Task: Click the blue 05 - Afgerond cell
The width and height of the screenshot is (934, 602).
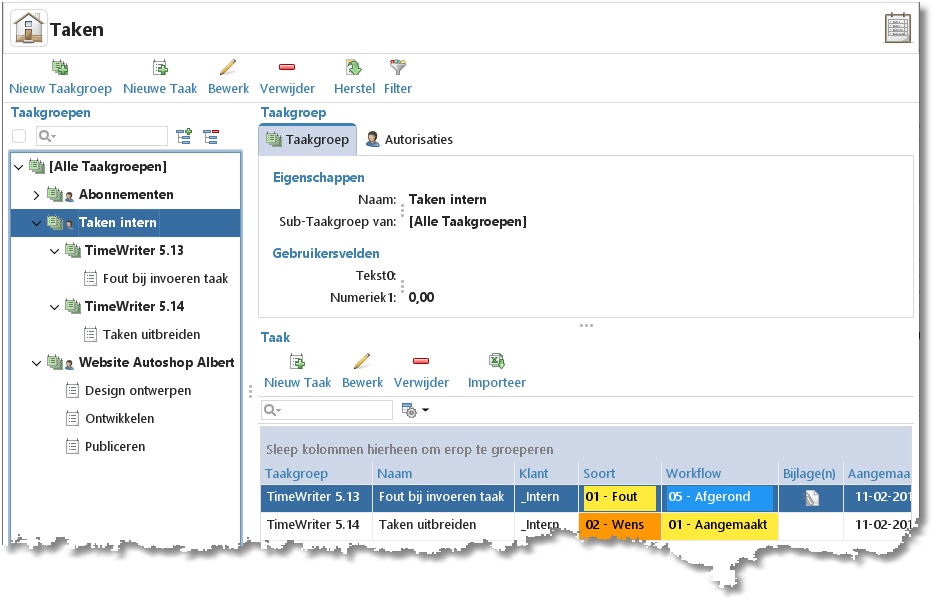Action: click(x=719, y=497)
